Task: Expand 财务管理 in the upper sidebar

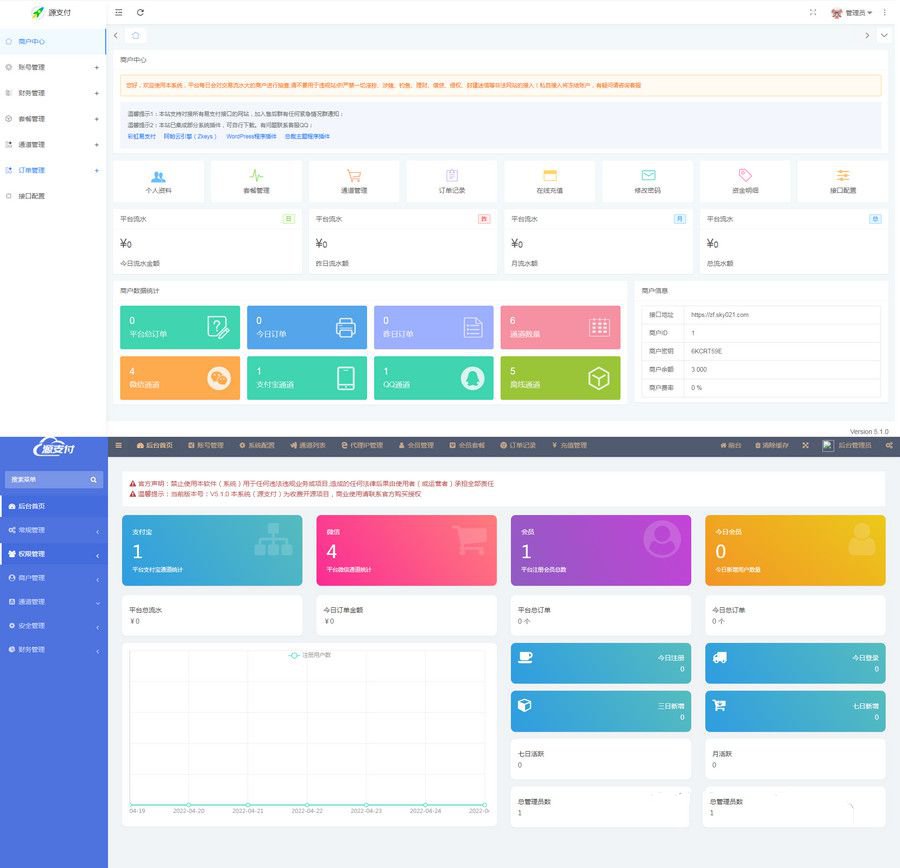Action: (x=53, y=93)
